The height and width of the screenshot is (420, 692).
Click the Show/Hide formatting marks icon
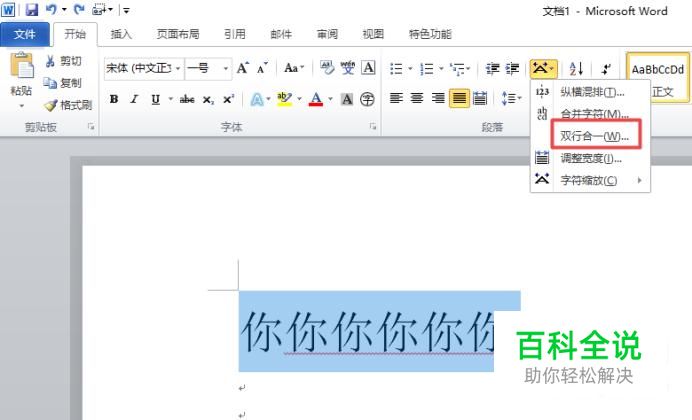606,68
